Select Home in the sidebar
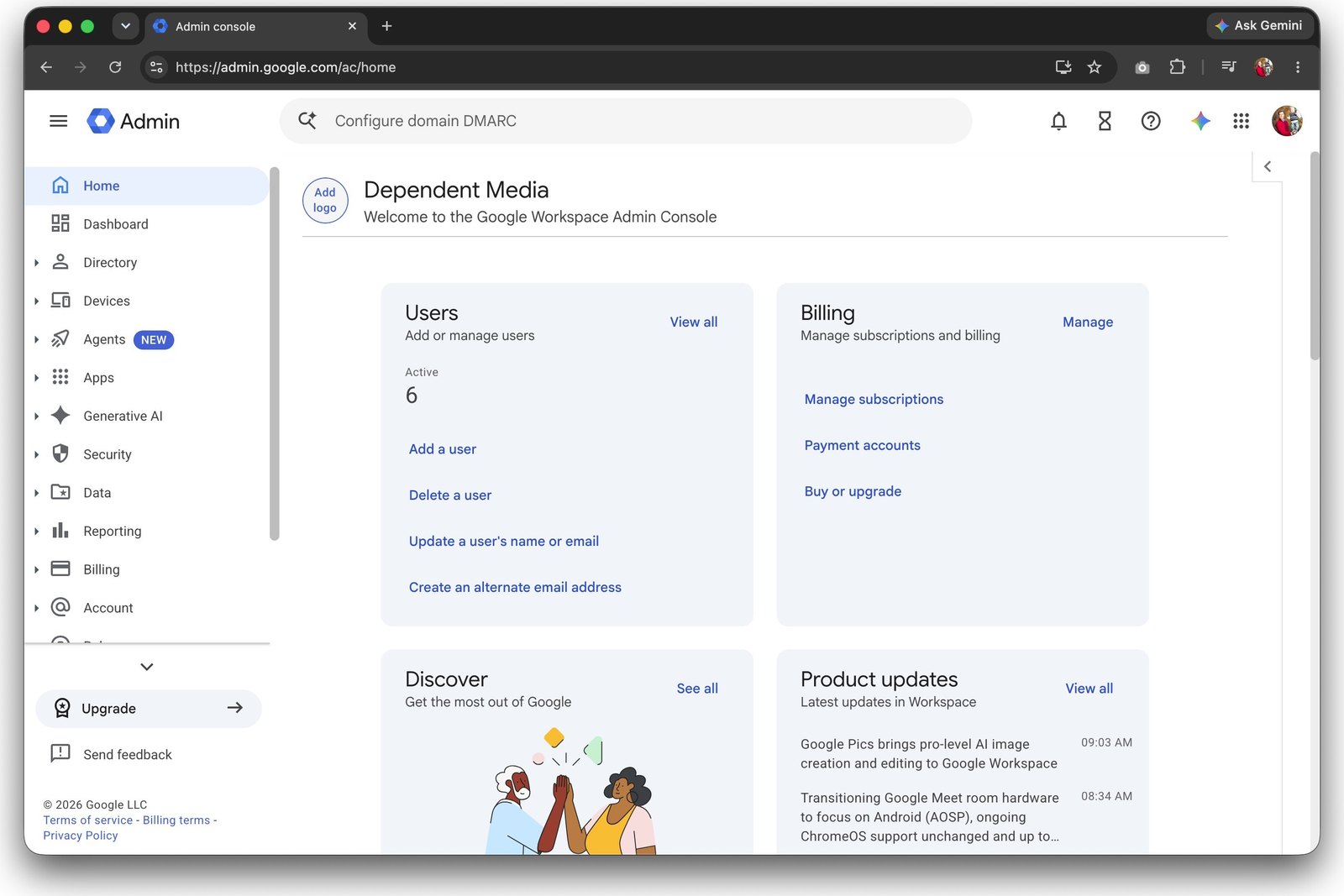The image size is (1344, 896). 146,186
